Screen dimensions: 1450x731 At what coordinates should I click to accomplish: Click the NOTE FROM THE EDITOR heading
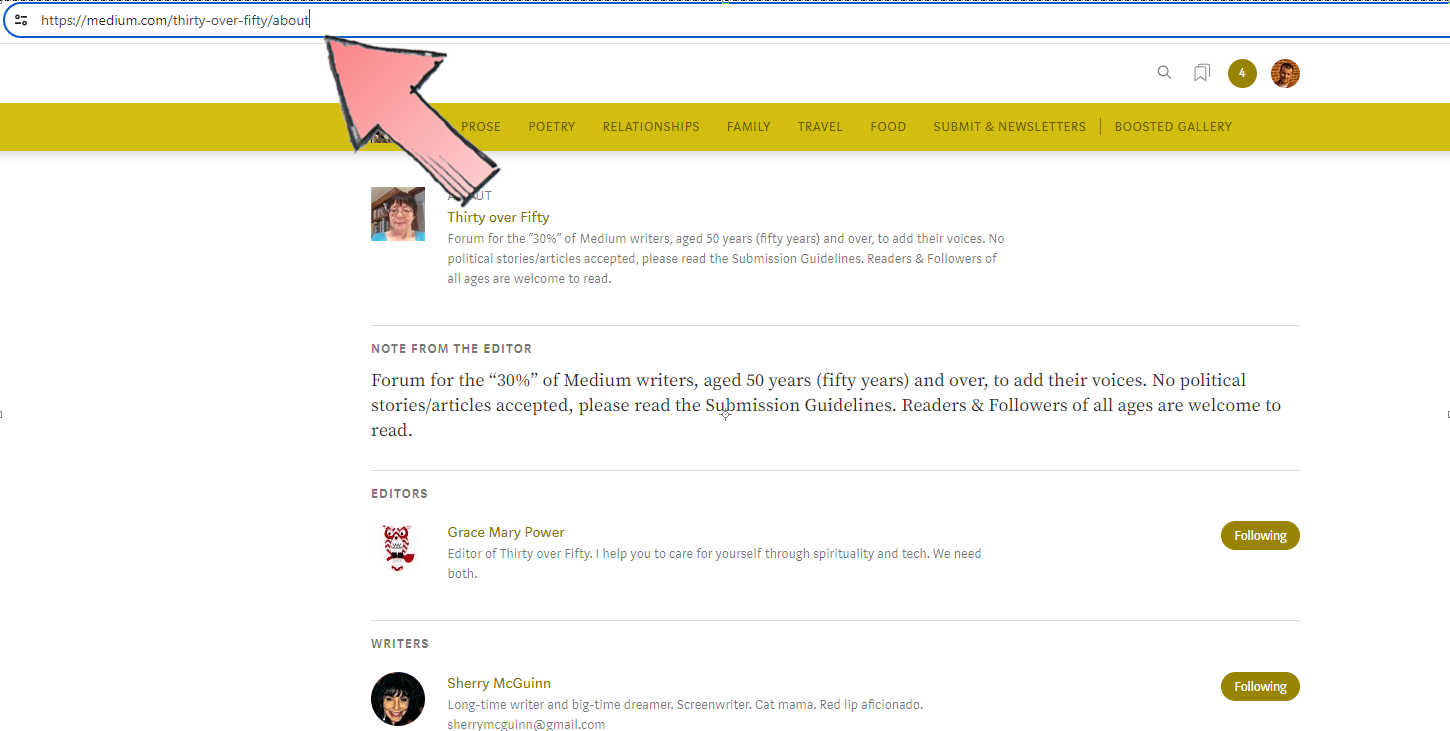click(451, 349)
